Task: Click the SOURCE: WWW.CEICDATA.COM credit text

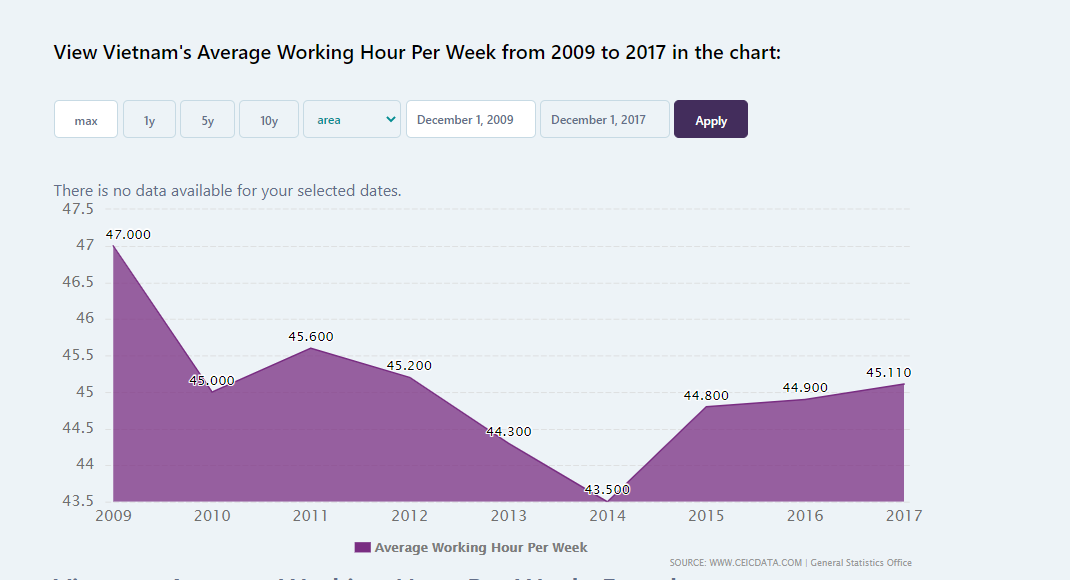Action: (x=736, y=563)
